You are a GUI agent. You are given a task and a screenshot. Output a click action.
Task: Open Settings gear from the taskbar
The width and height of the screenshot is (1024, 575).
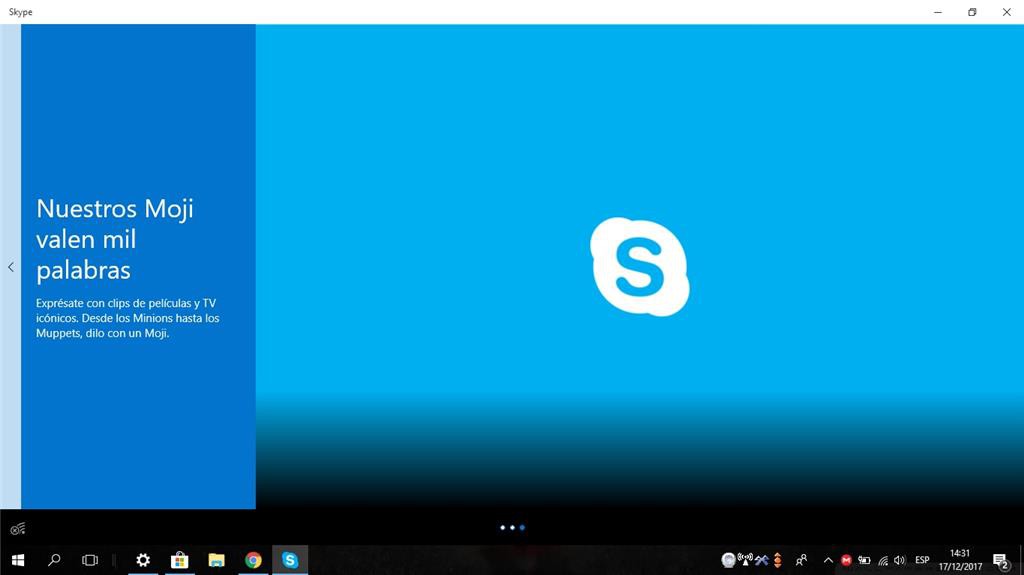coord(142,560)
